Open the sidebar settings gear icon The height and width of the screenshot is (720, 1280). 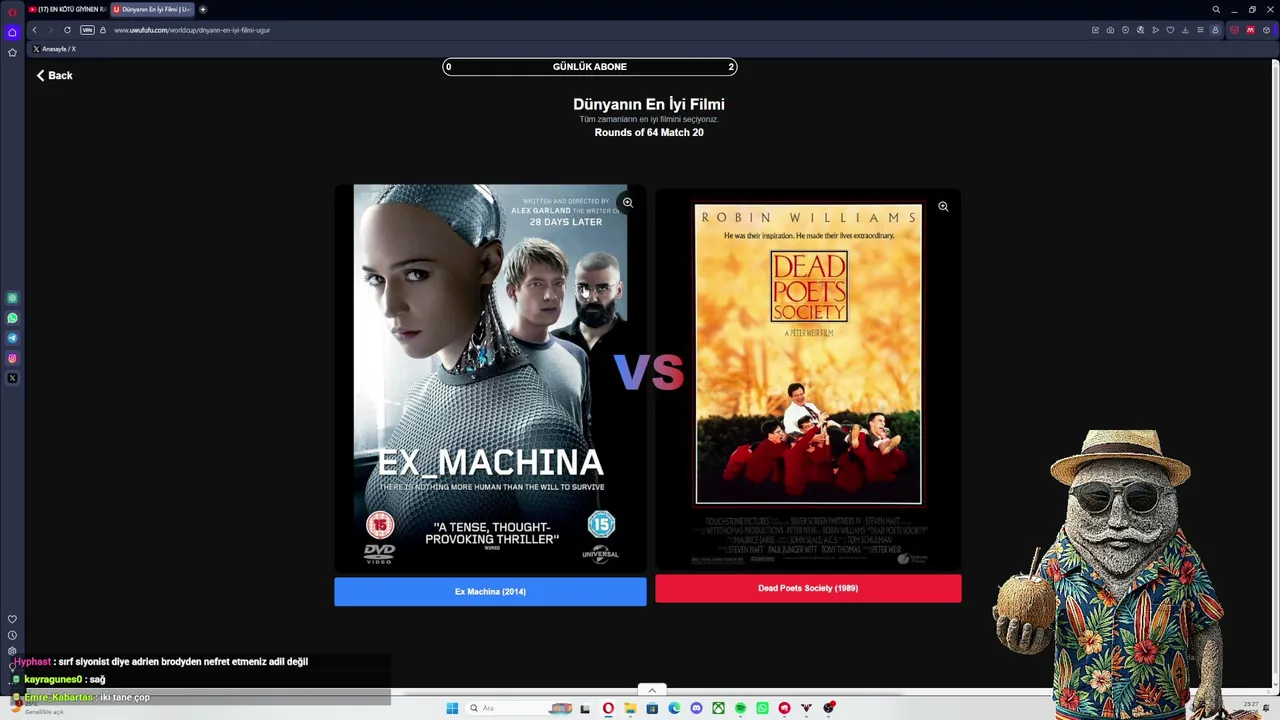(x=12, y=651)
